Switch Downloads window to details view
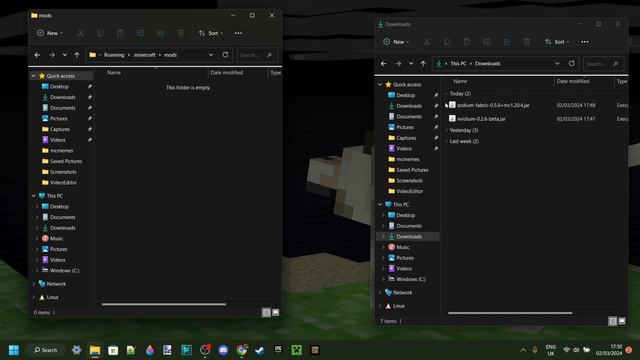The height and width of the screenshot is (360, 640). click(x=613, y=321)
